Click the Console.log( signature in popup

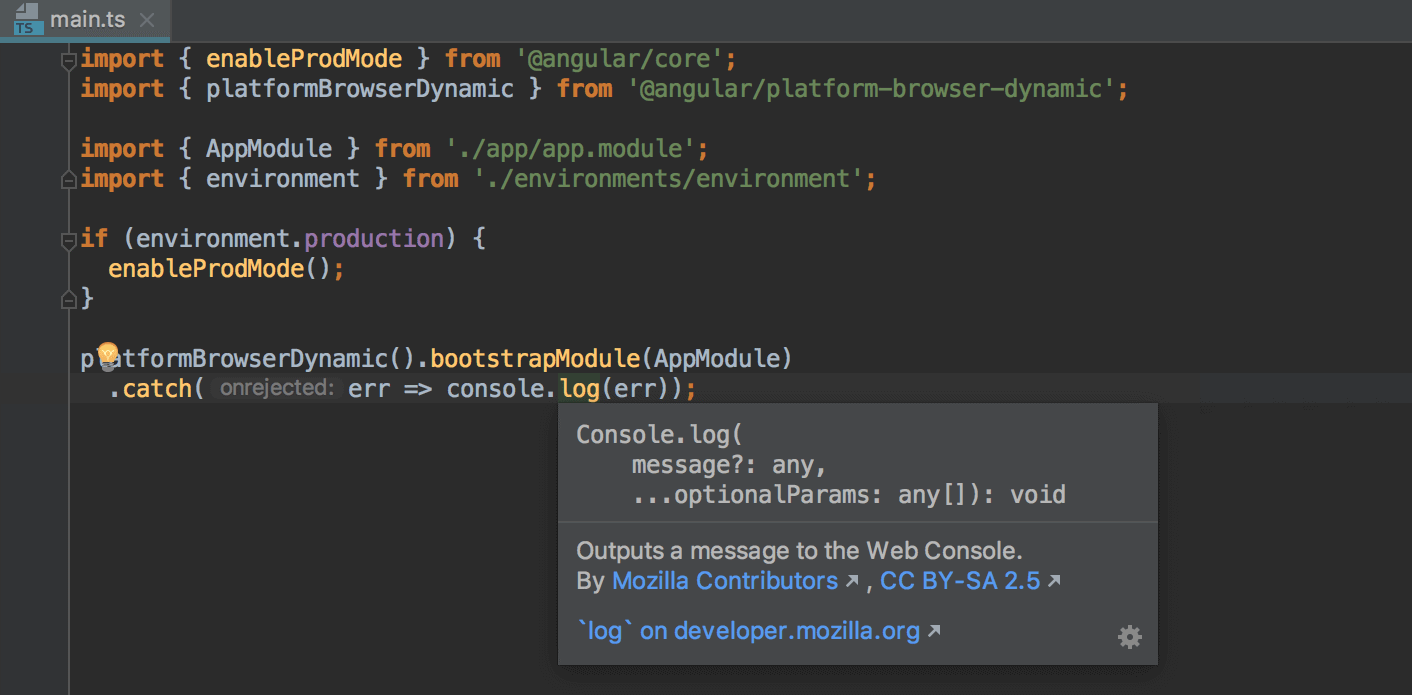click(x=660, y=436)
